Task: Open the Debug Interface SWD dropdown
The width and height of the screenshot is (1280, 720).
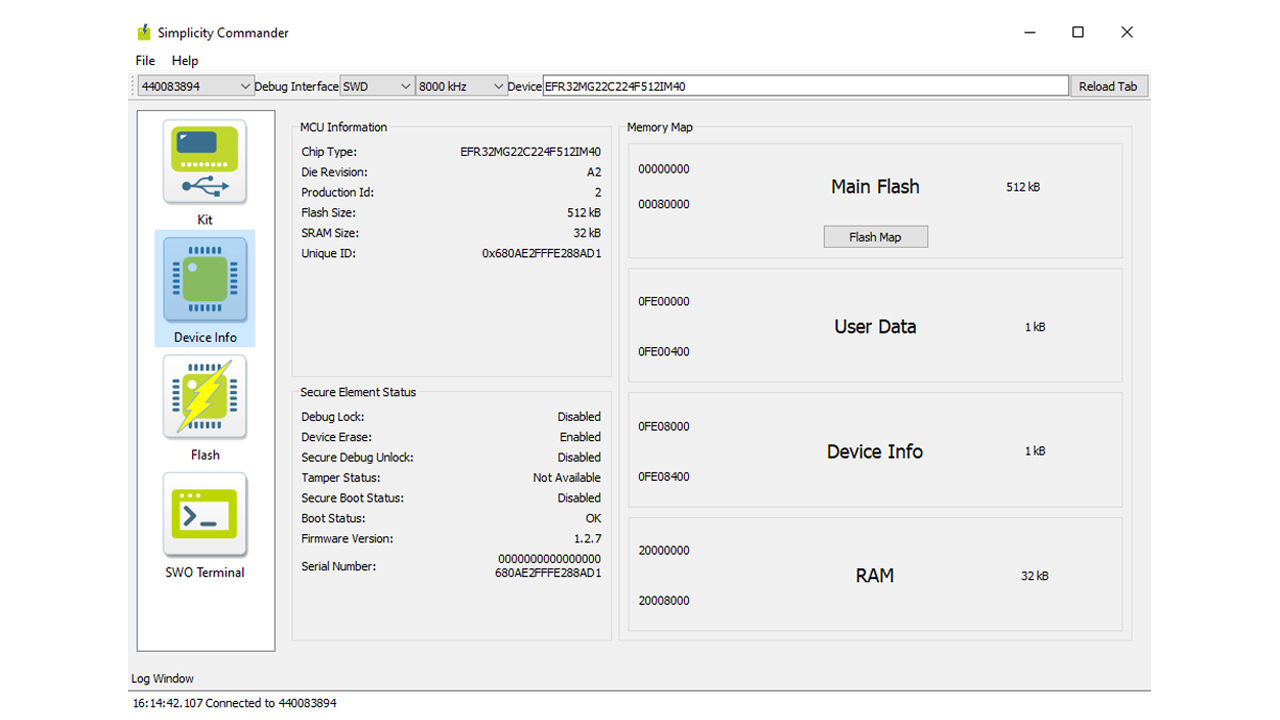Action: click(x=377, y=86)
